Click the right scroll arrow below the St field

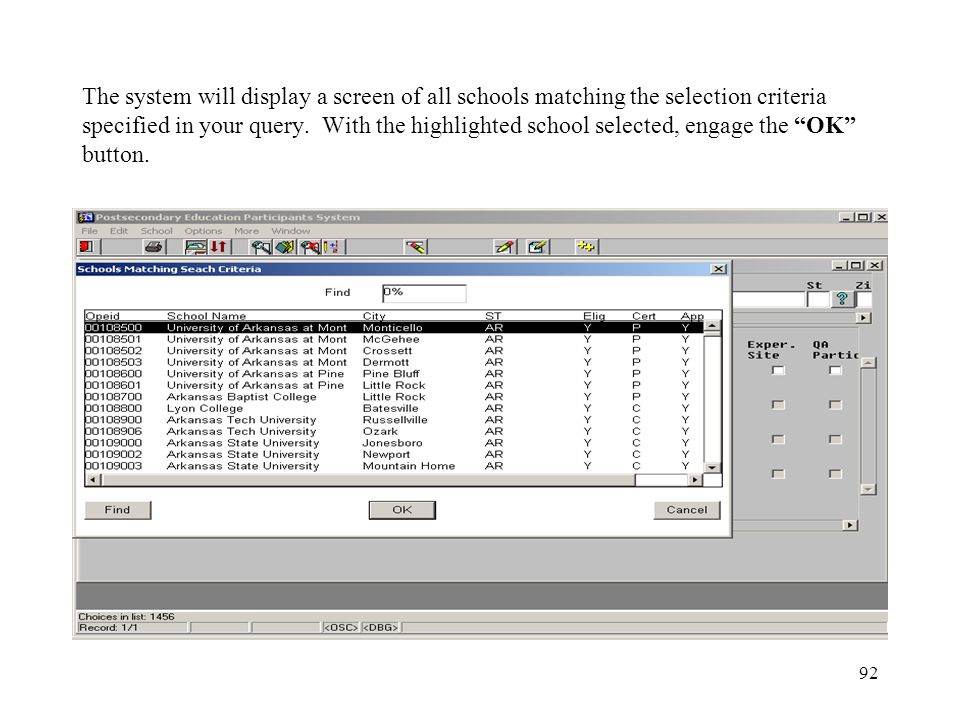863,318
